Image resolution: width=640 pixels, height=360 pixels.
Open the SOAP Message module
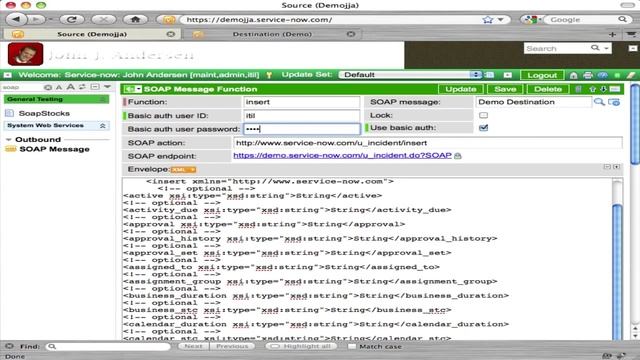point(54,149)
